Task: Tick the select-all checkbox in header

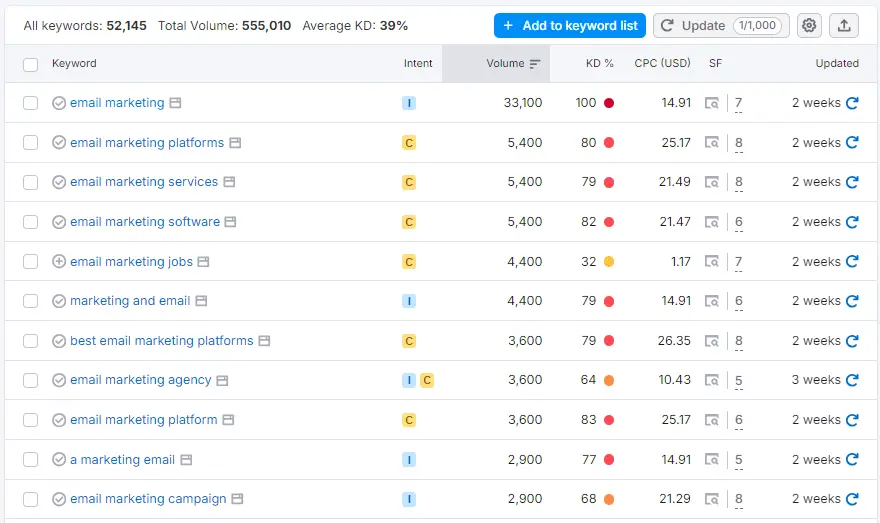Action: tap(31, 64)
